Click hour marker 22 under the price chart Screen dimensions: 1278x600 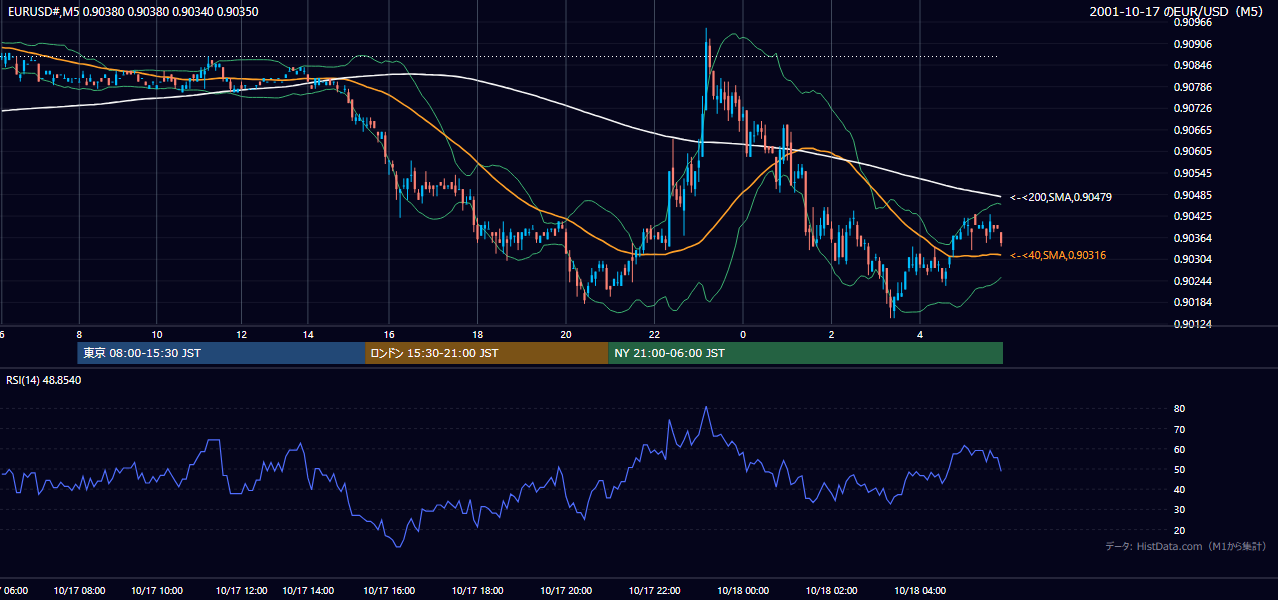(655, 334)
